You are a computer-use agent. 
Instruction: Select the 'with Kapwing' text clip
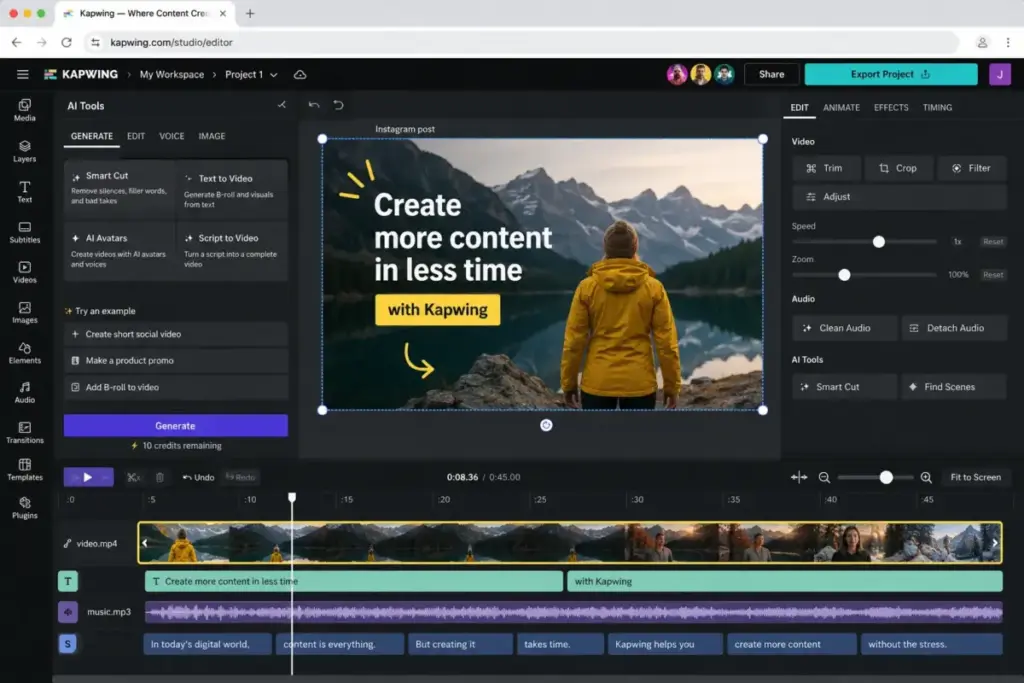click(x=784, y=581)
